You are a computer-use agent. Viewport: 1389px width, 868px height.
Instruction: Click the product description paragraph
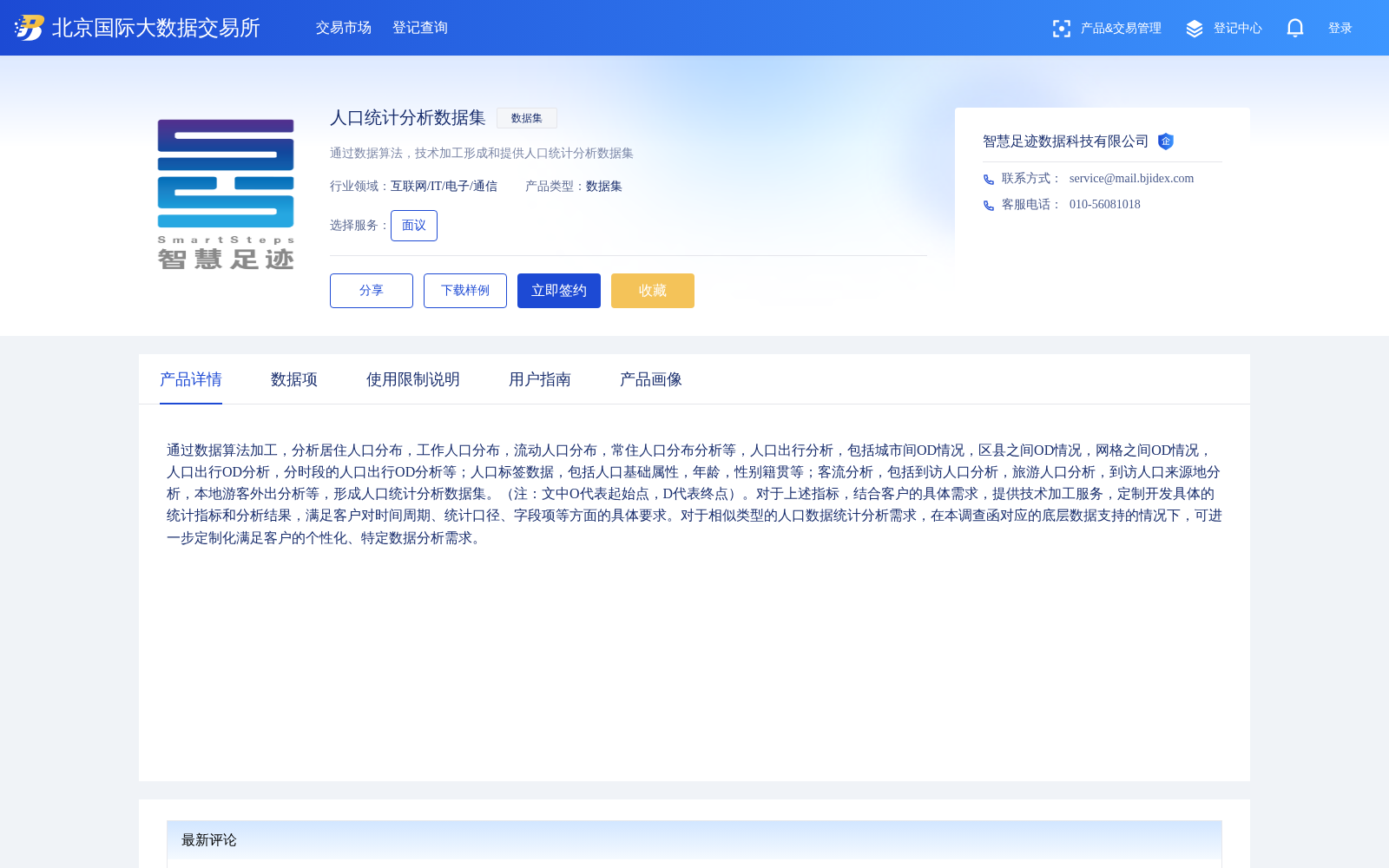click(x=694, y=494)
